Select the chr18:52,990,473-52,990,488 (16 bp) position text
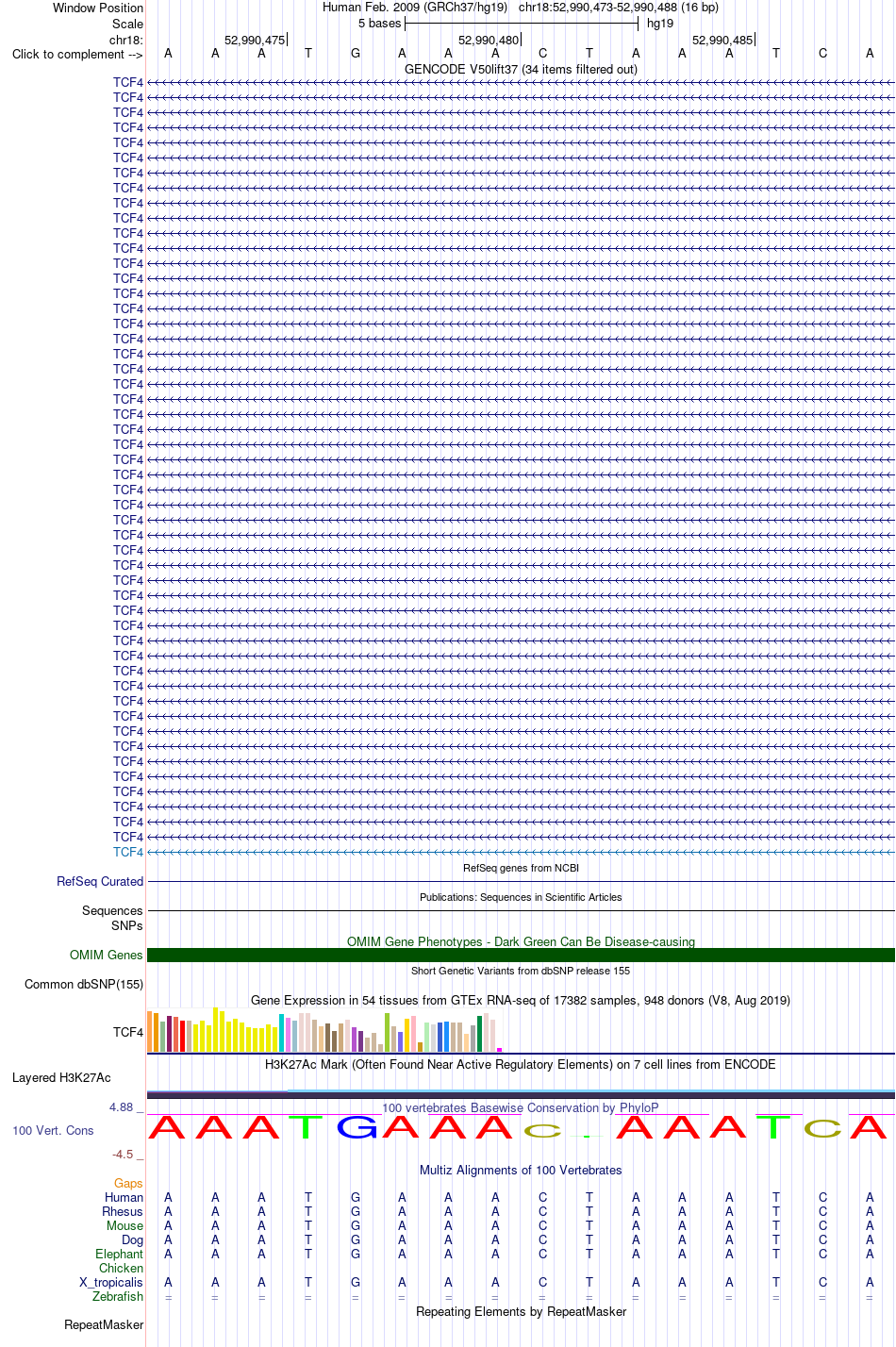Viewport: 896px width, 1347px height. (x=618, y=8)
